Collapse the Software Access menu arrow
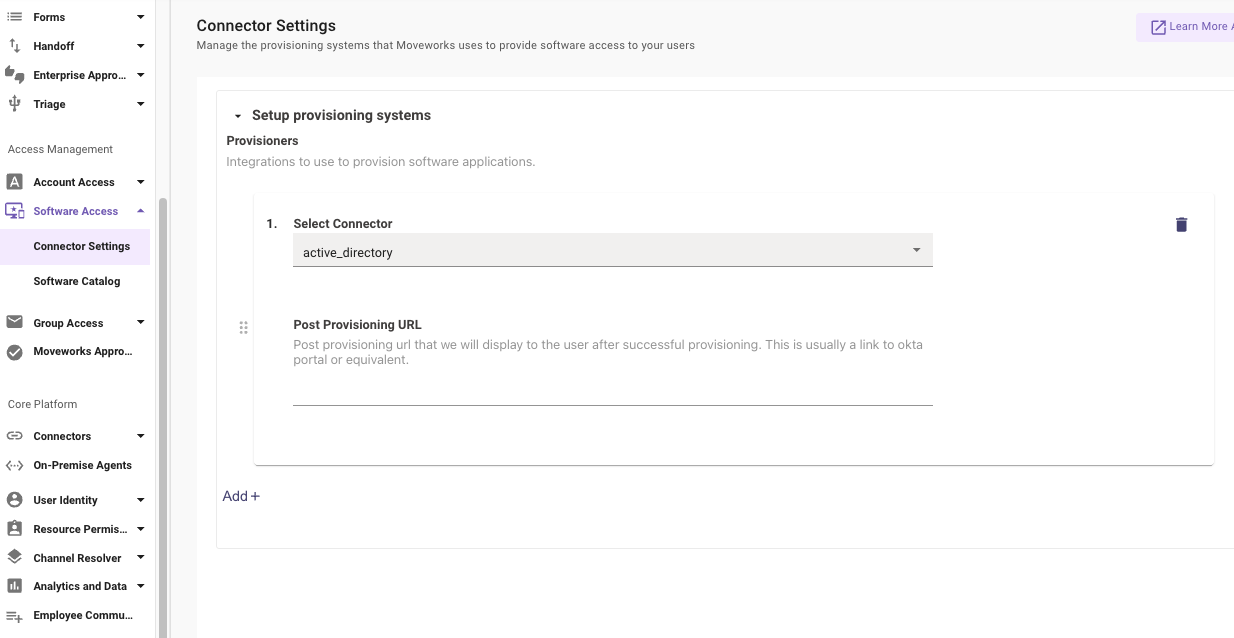This screenshot has width=1234, height=638. [x=140, y=211]
